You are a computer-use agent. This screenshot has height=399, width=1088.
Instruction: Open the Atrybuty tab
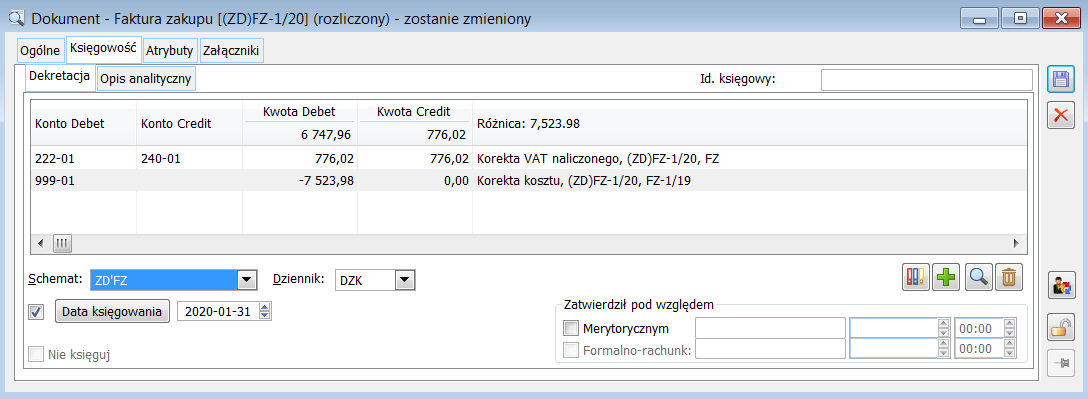pyautogui.click(x=169, y=51)
